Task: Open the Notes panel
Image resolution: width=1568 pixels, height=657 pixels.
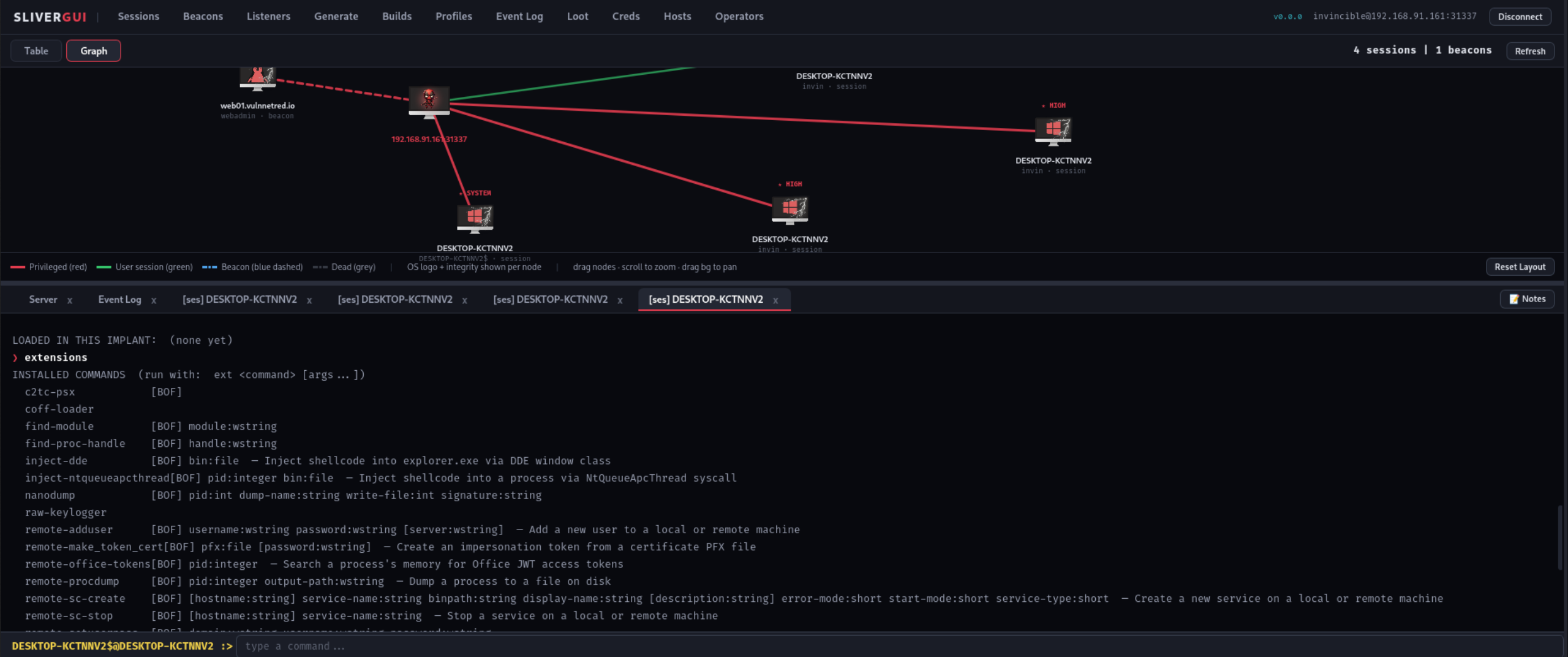Action: [1526, 299]
